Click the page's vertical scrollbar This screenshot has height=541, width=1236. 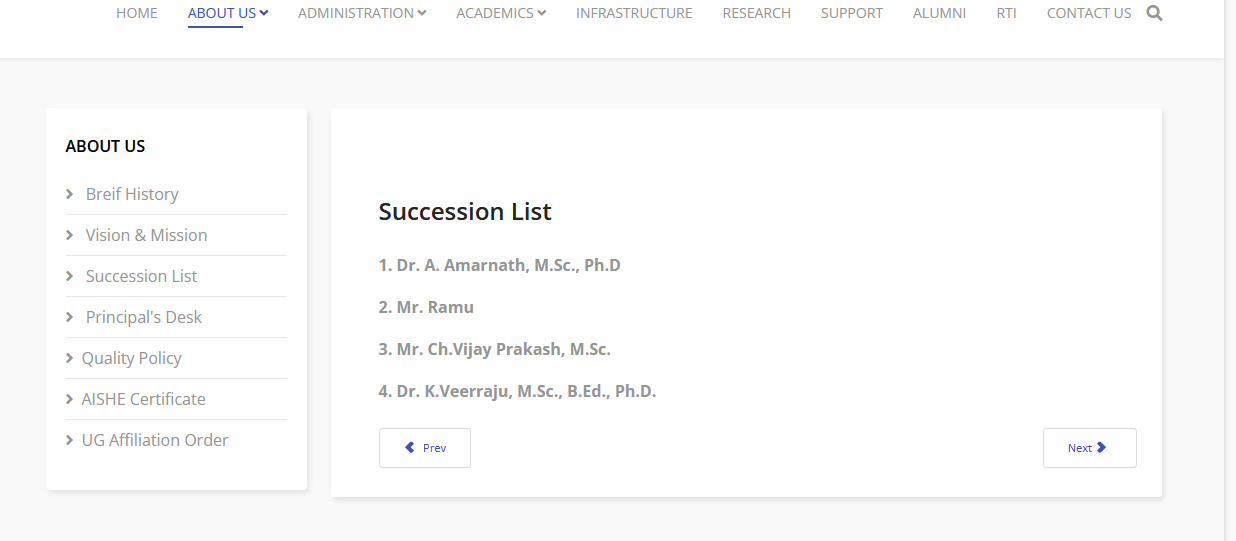pyautogui.click(x=1230, y=270)
